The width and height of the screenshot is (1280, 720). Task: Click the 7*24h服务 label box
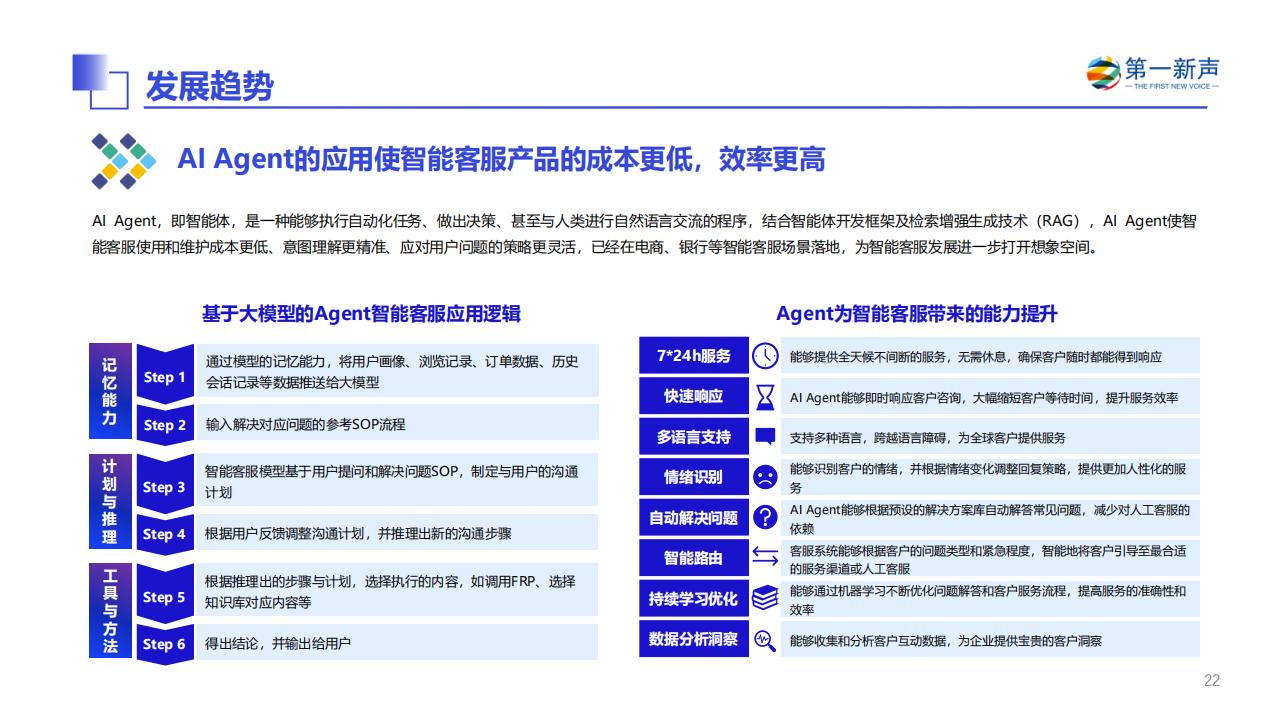(x=694, y=356)
